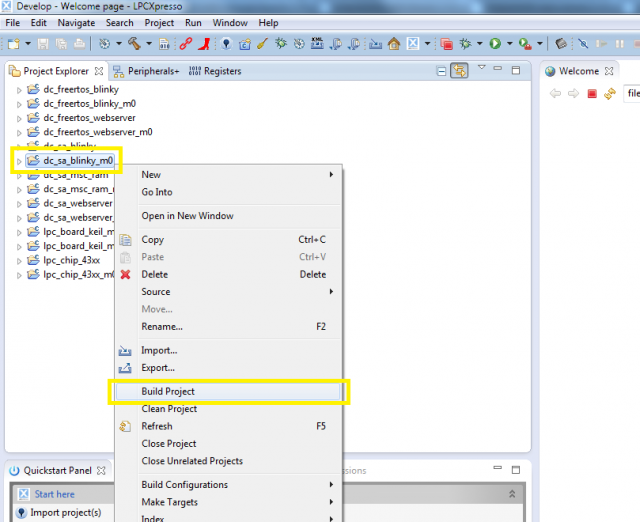Open the build configuration gear dropdown arrow
The height and width of the screenshot is (522, 640).
click(119, 43)
